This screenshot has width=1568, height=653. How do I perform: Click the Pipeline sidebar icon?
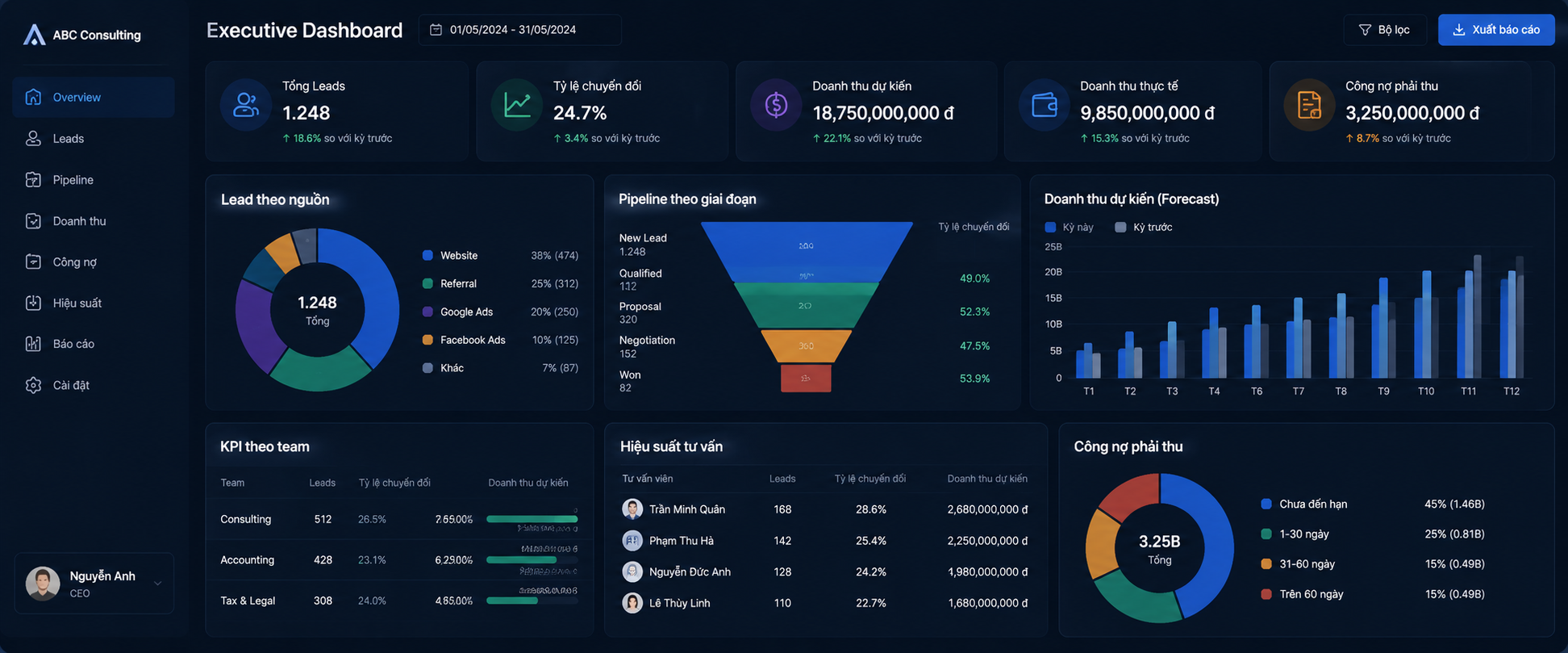point(33,179)
